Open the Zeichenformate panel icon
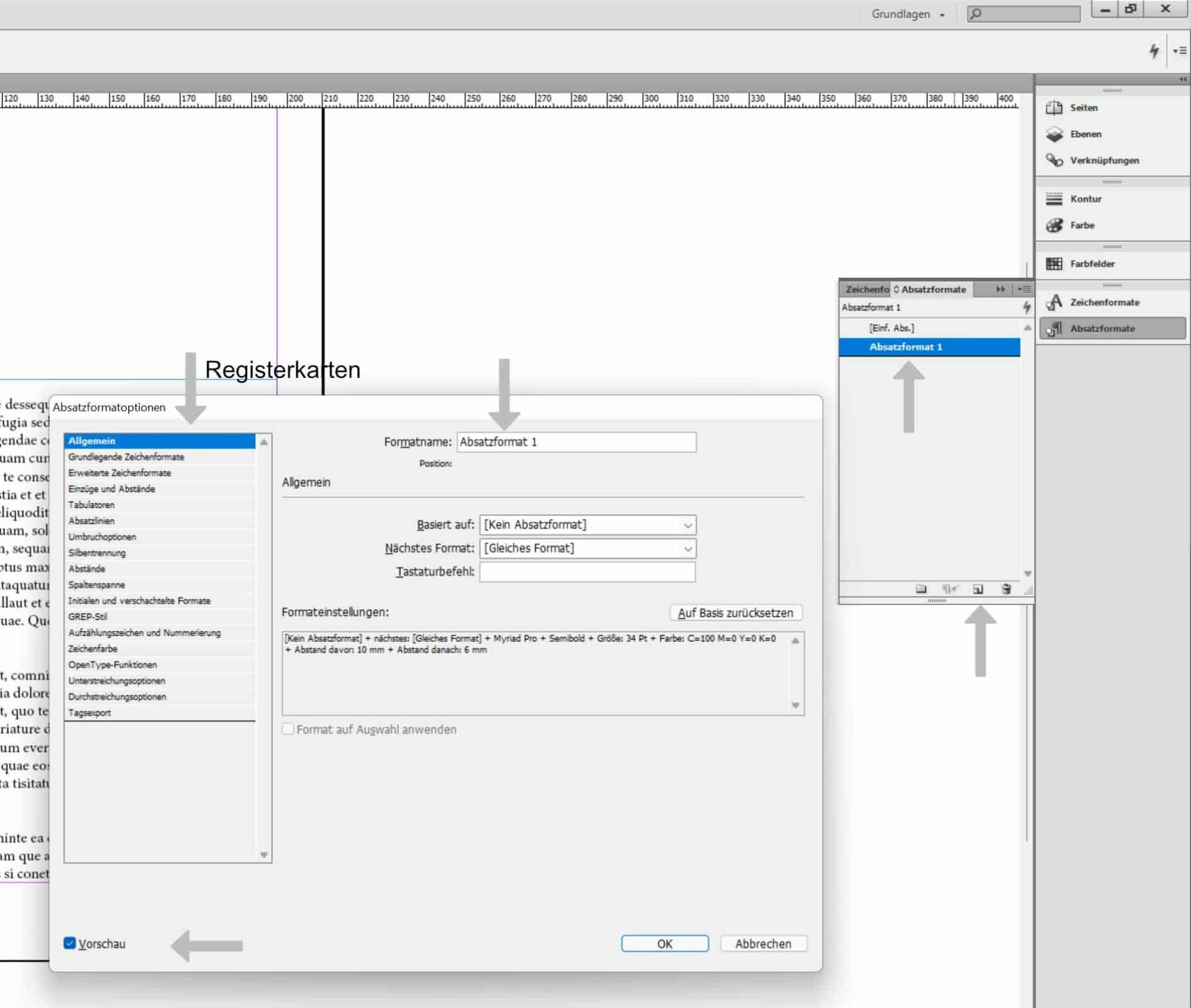The image size is (1191, 1008). tap(1054, 302)
